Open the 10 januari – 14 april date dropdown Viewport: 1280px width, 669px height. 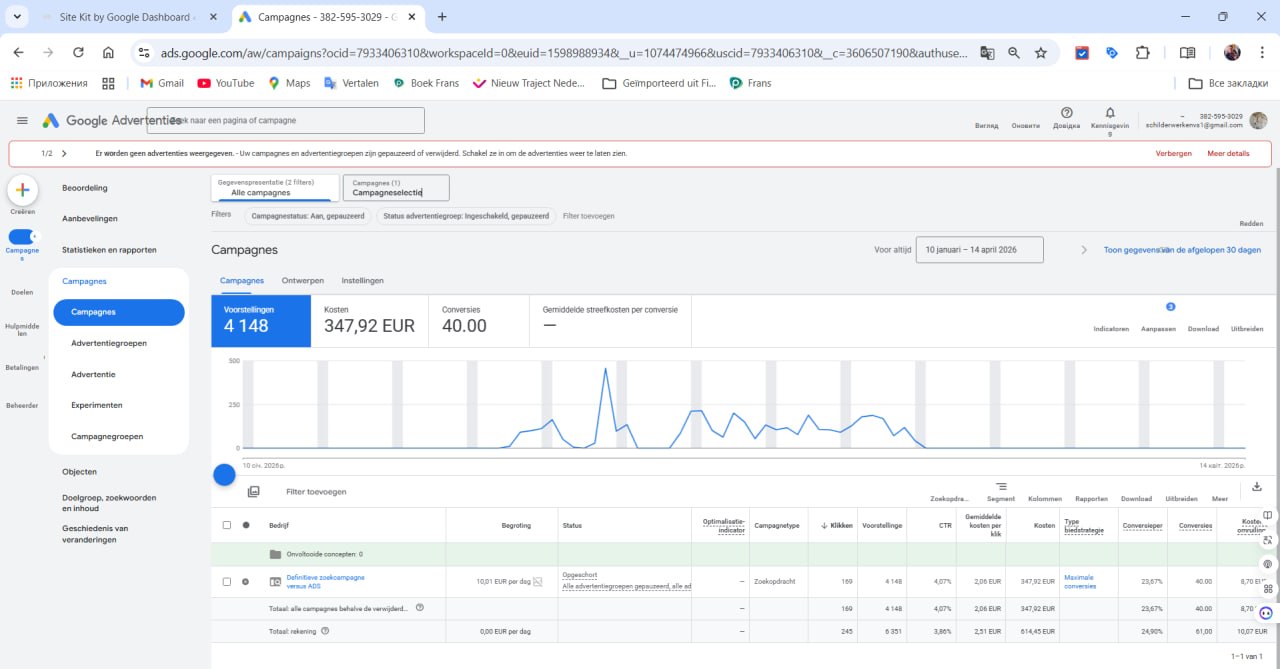pyautogui.click(x=980, y=249)
